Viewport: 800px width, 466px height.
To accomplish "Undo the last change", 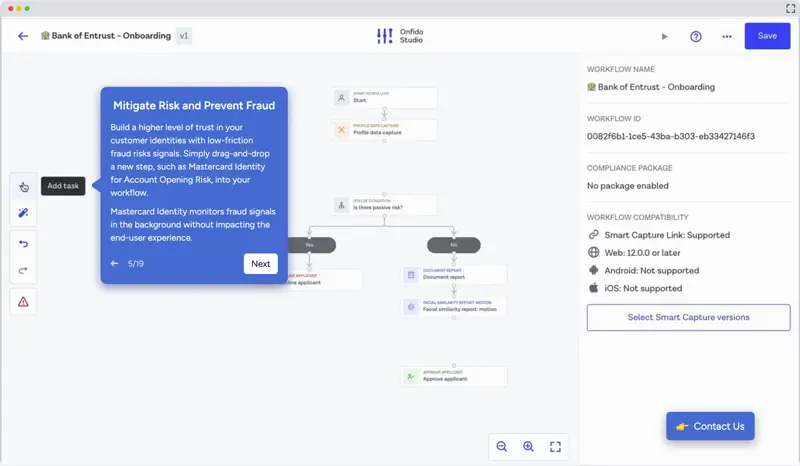I will 23,244.
